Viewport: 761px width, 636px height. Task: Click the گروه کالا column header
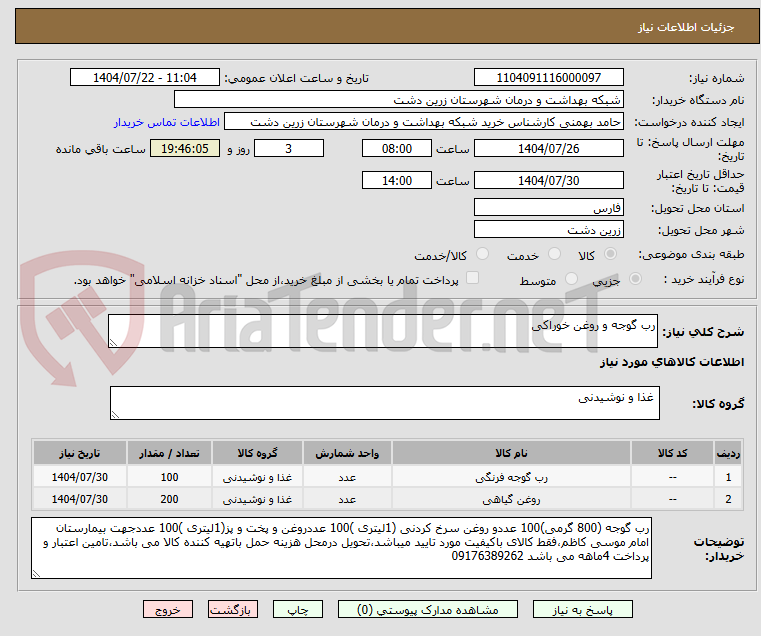pyautogui.click(x=257, y=453)
